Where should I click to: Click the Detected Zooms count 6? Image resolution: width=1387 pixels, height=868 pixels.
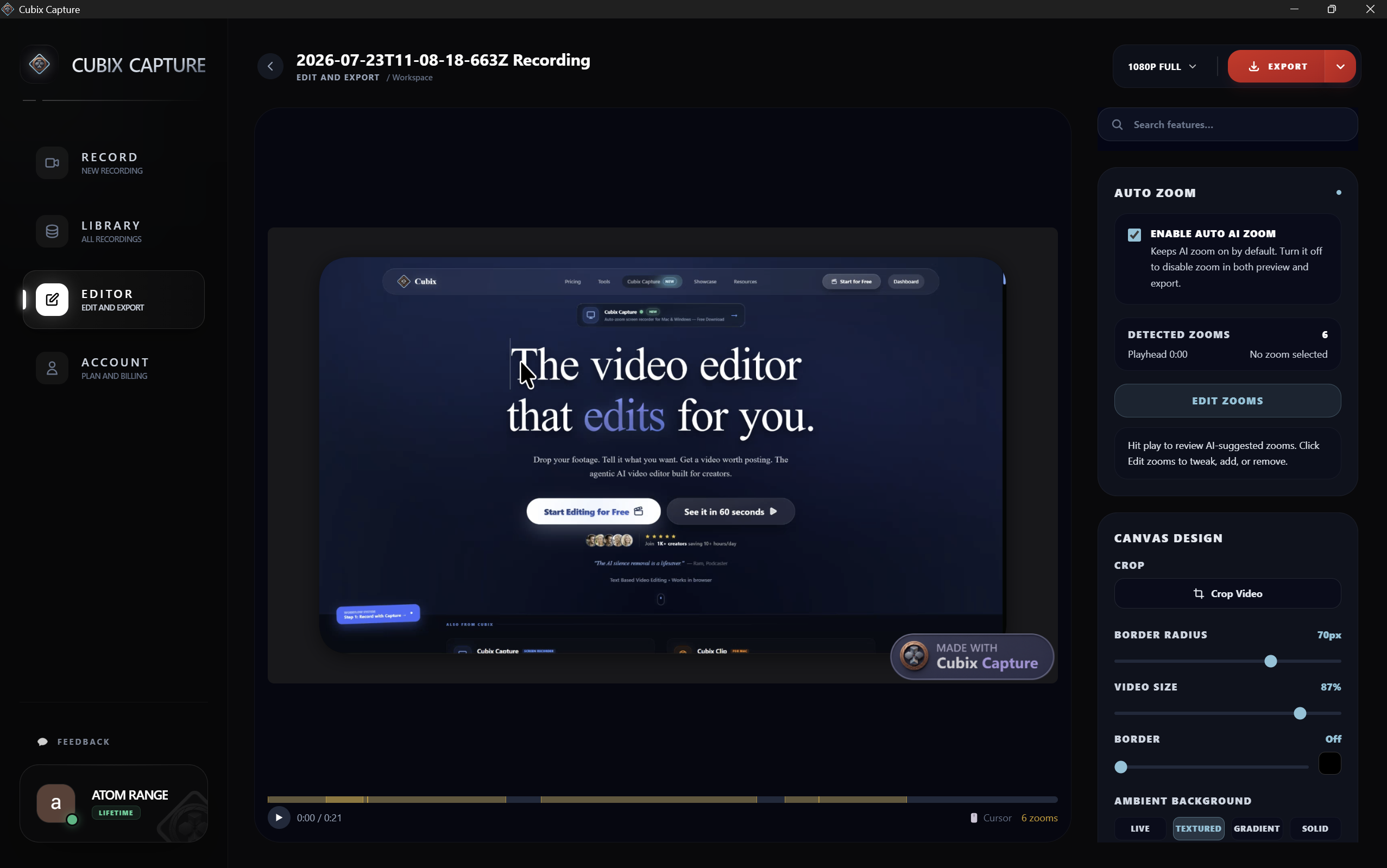pos(1325,335)
